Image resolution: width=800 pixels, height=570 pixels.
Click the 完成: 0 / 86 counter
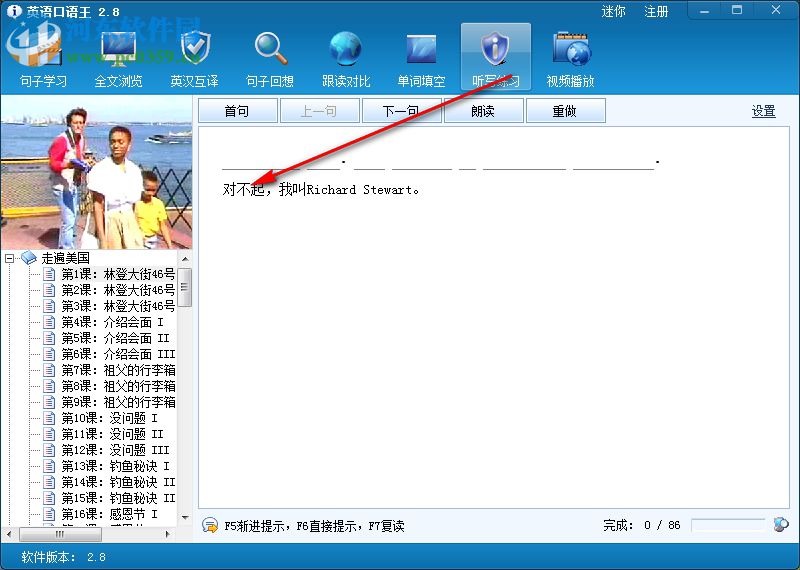[642, 525]
